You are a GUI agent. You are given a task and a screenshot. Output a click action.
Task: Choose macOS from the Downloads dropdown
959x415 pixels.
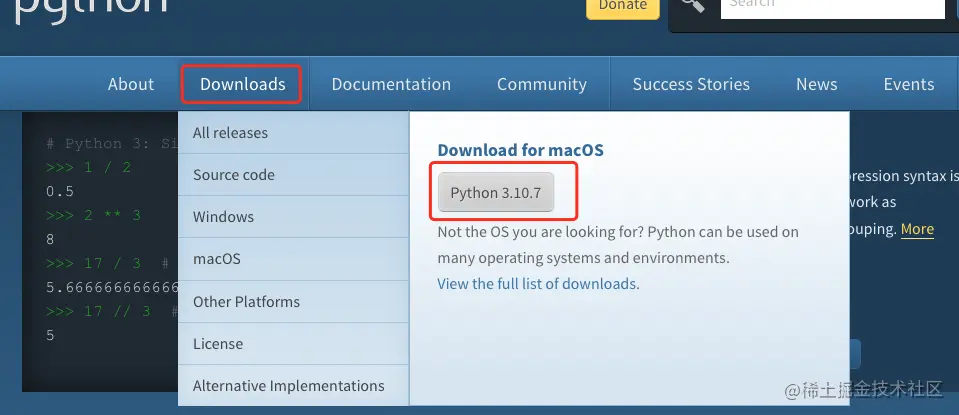click(x=294, y=259)
